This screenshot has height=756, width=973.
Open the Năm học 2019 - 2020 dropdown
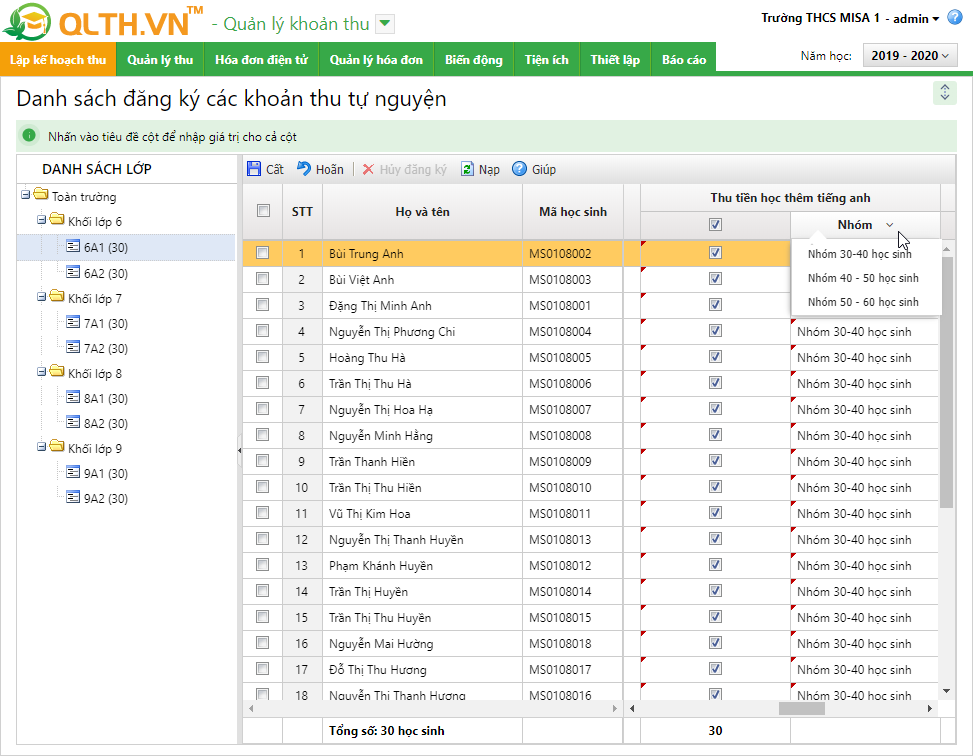910,56
